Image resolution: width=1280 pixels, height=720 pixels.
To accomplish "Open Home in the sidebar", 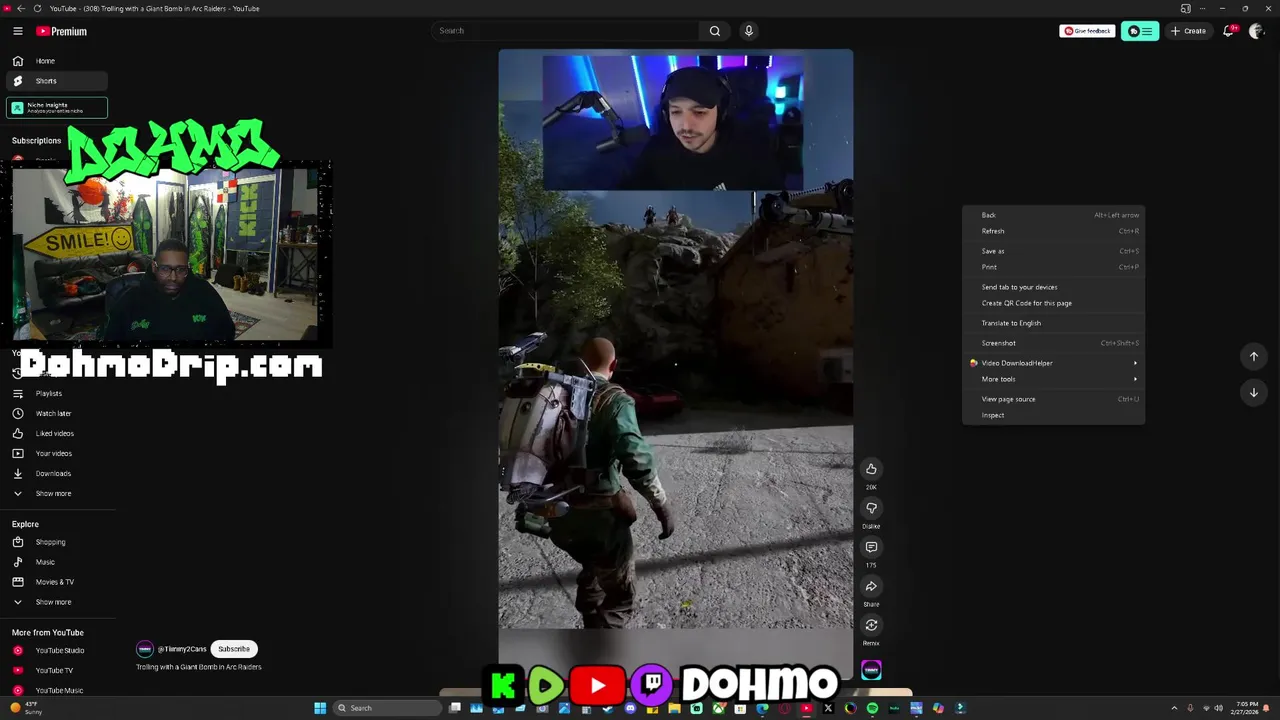I will tap(56, 61).
